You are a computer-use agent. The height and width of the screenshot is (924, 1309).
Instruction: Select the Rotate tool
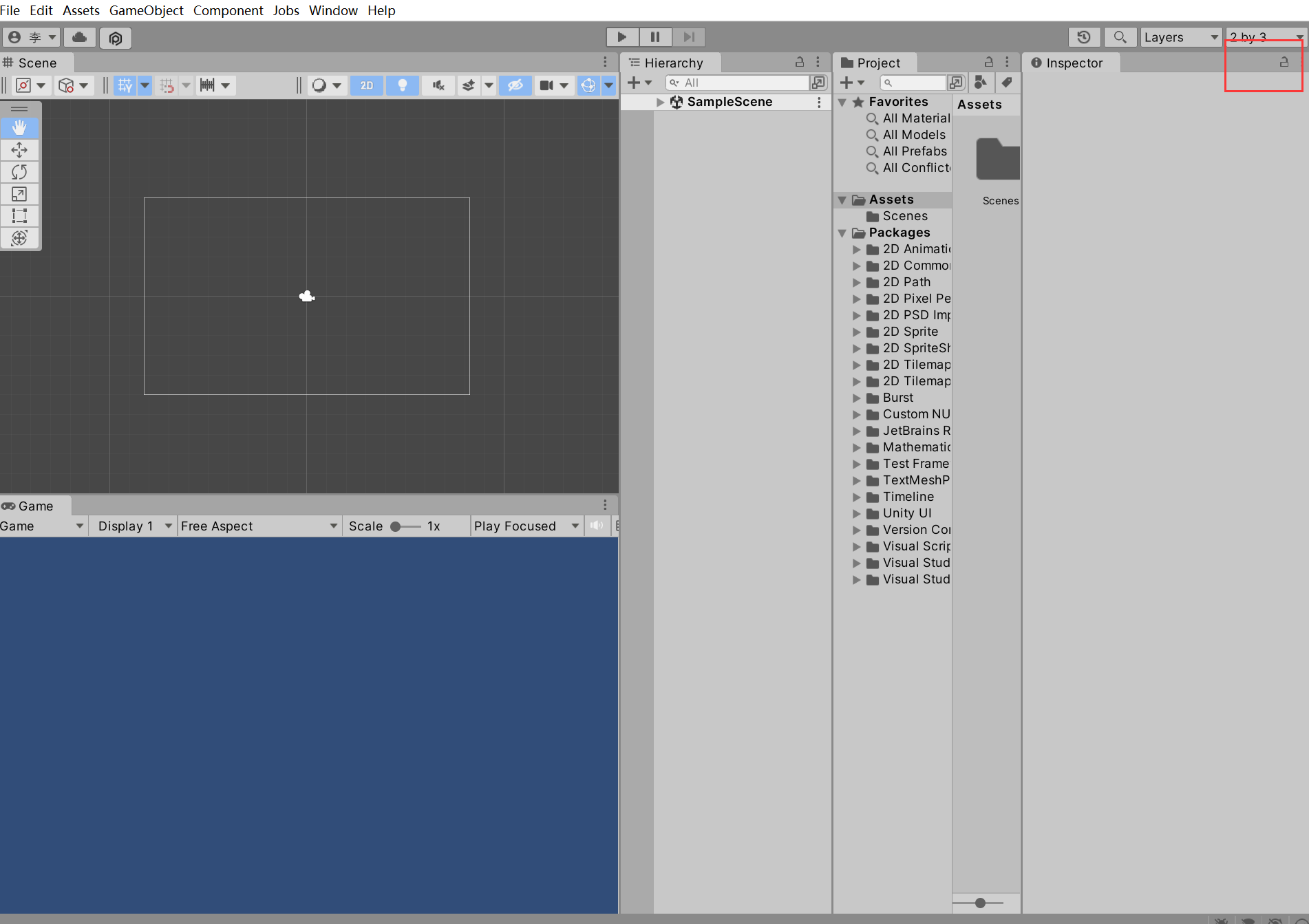pos(19,171)
